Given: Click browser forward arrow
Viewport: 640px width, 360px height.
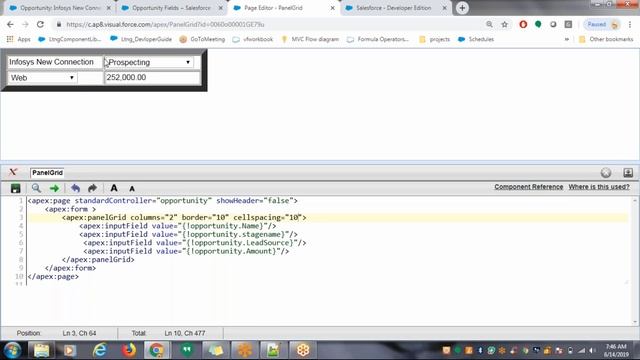Looking at the screenshot, I should coord(25,24).
